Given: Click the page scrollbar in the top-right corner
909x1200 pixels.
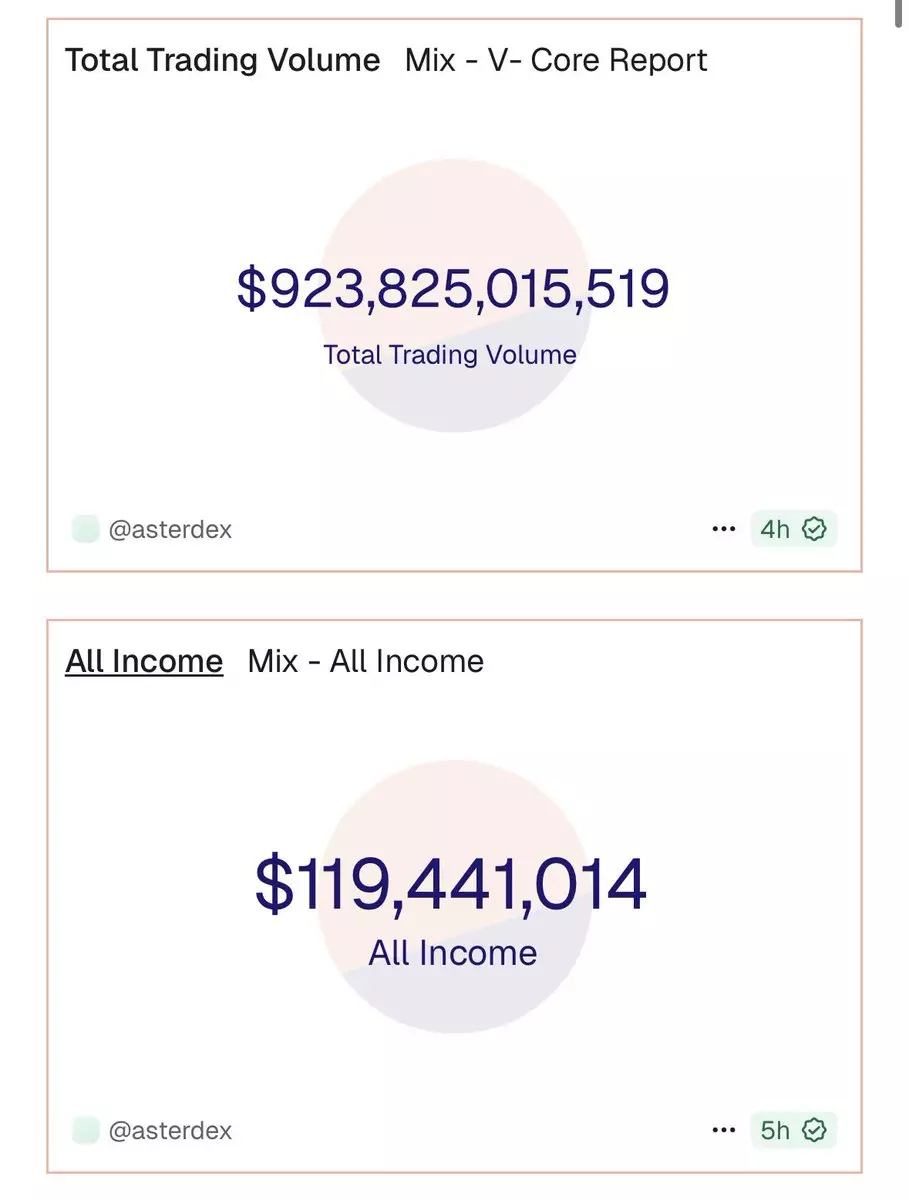Looking at the screenshot, I should [899, 12].
